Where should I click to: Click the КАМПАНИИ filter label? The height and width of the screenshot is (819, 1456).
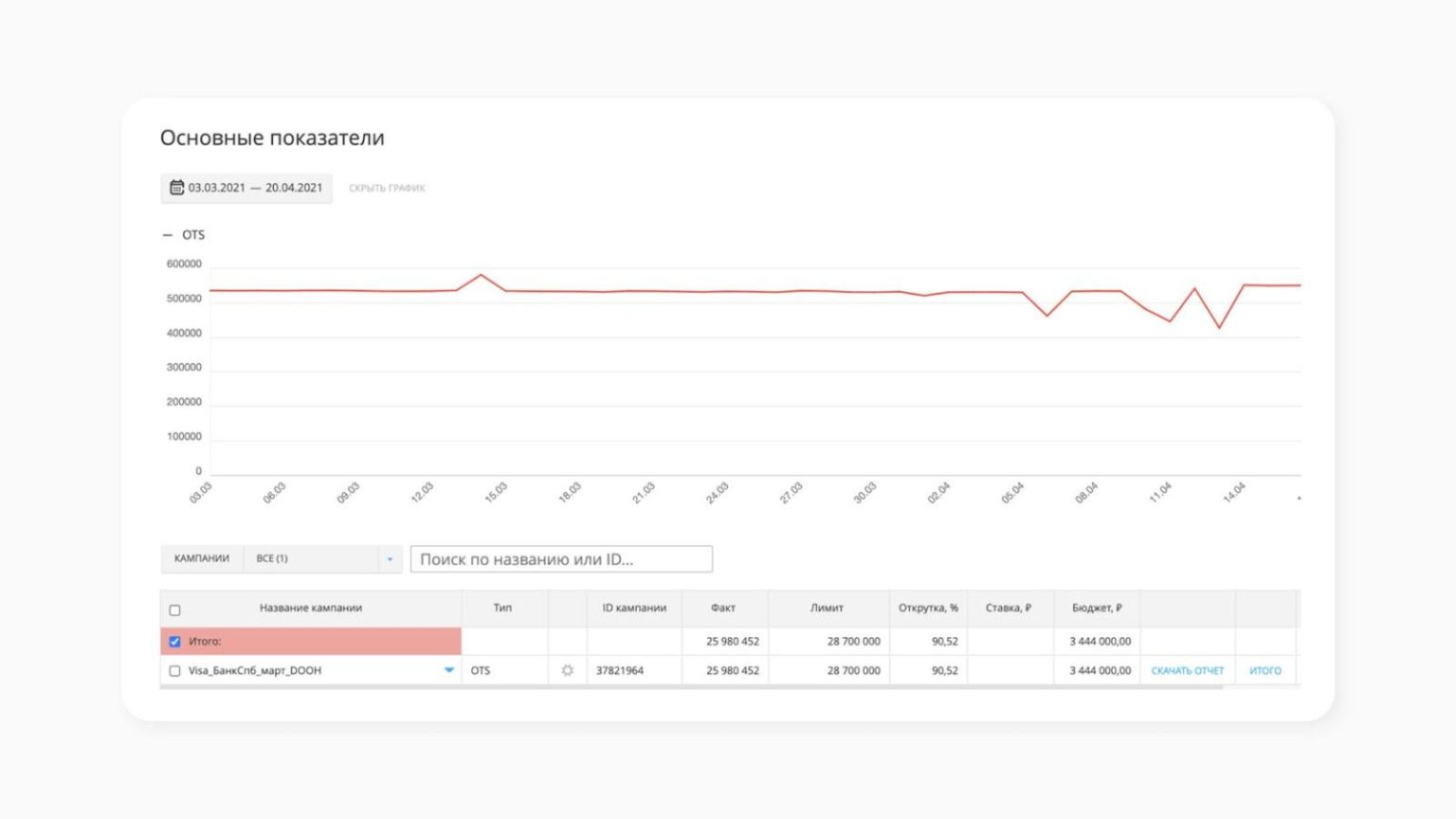[202, 559]
